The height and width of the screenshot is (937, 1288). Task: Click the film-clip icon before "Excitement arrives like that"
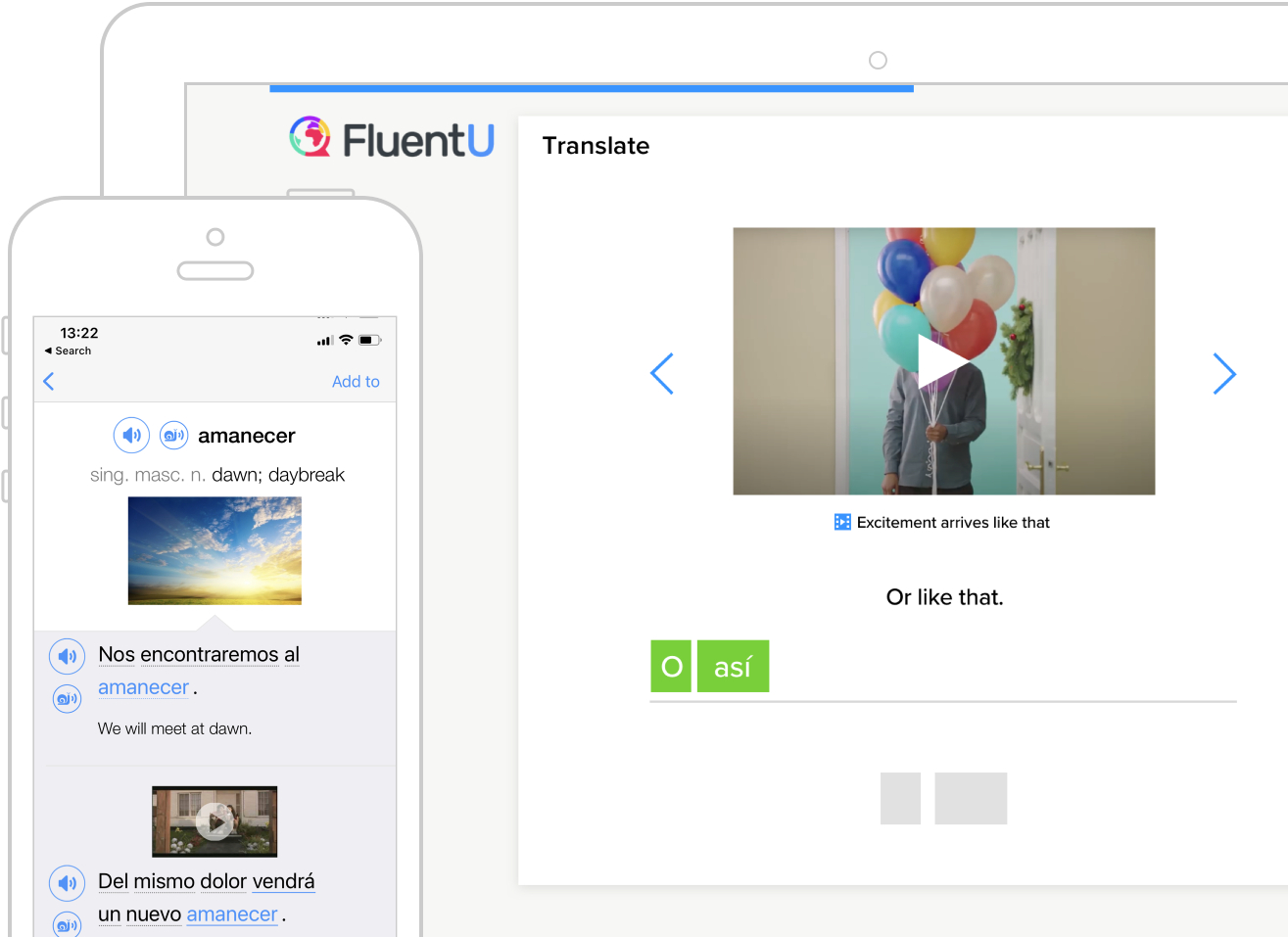pyautogui.click(x=842, y=522)
